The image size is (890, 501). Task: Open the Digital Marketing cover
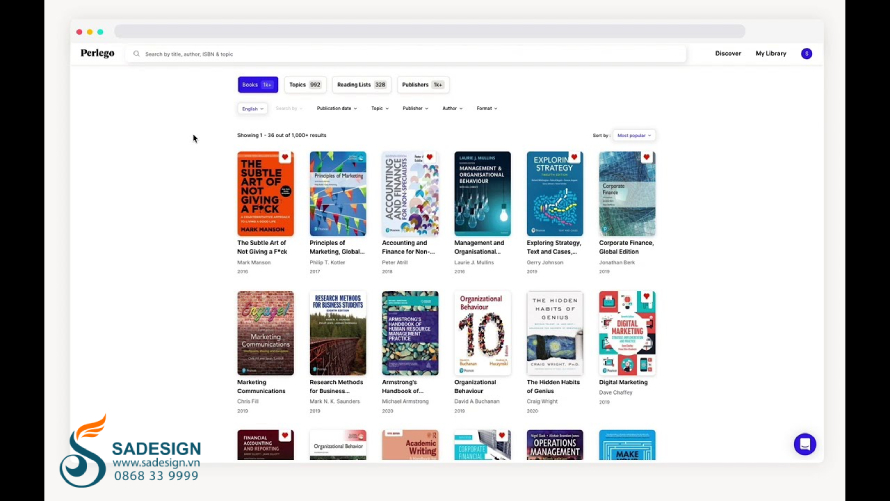pos(627,333)
